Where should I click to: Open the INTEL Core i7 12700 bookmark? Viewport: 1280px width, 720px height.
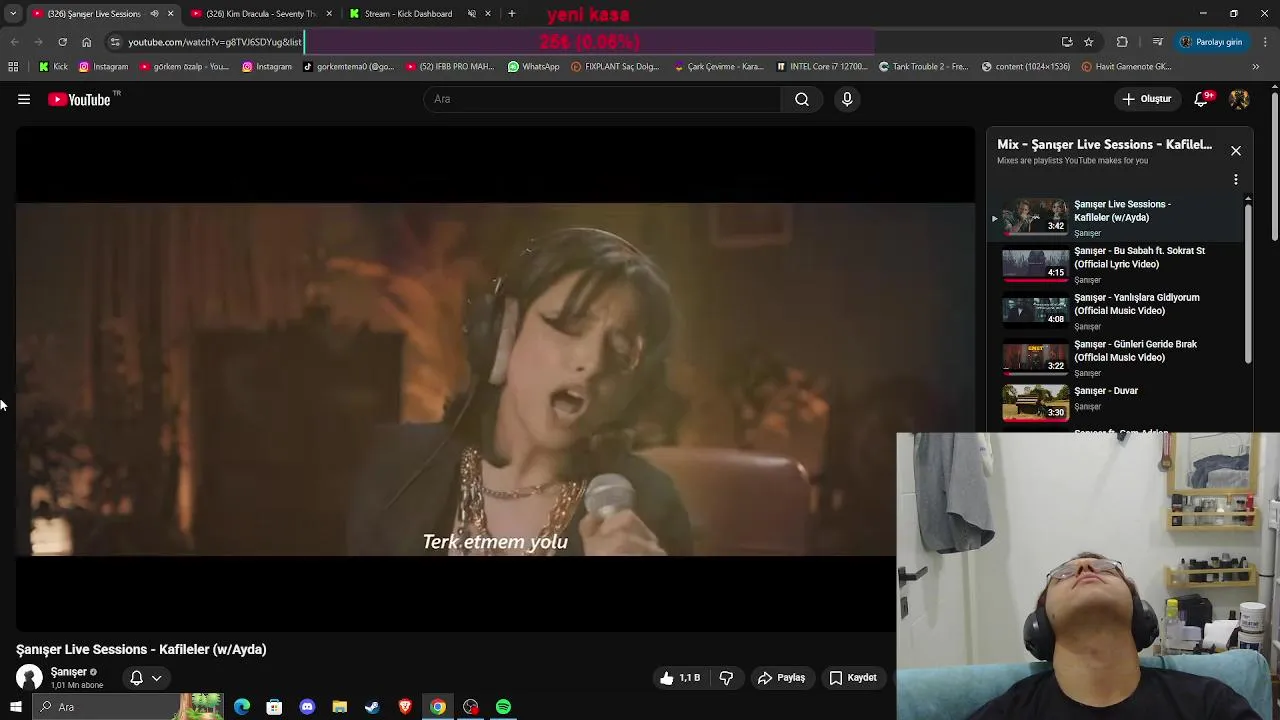click(x=821, y=67)
